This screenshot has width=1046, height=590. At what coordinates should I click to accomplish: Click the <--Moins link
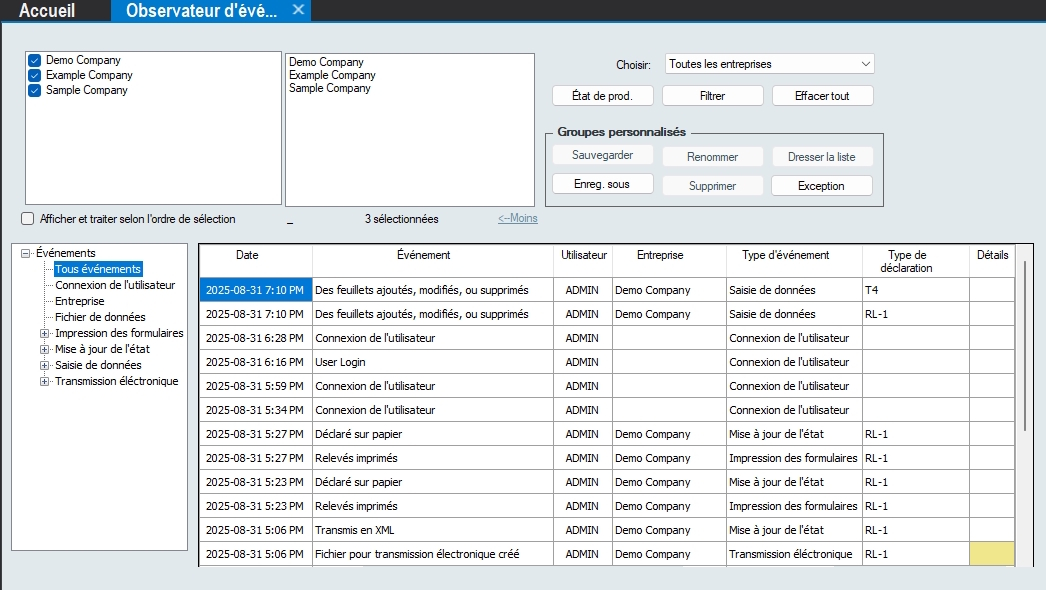click(x=517, y=219)
